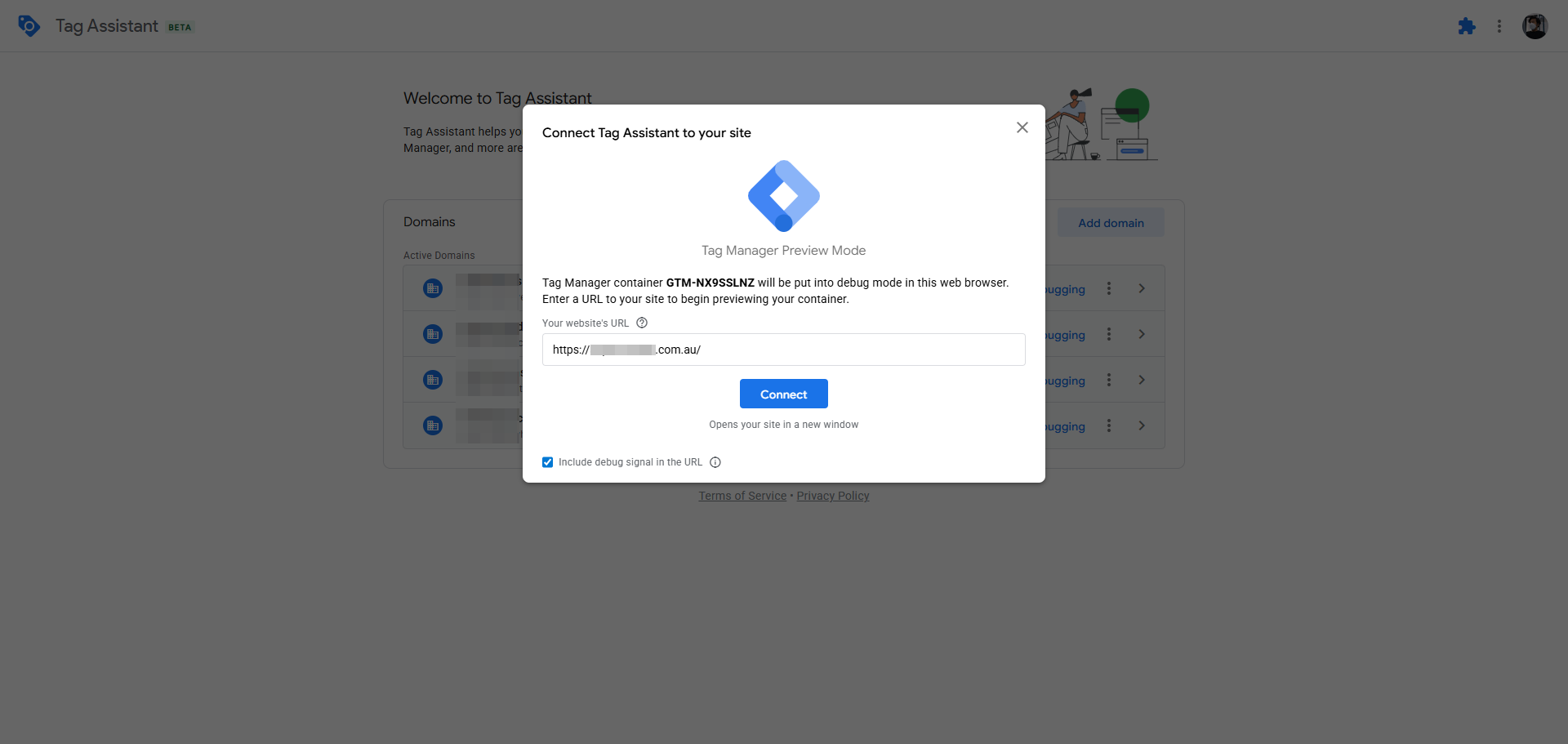
Task: Expand fourth domain row chevron
Action: coord(1142,425)
